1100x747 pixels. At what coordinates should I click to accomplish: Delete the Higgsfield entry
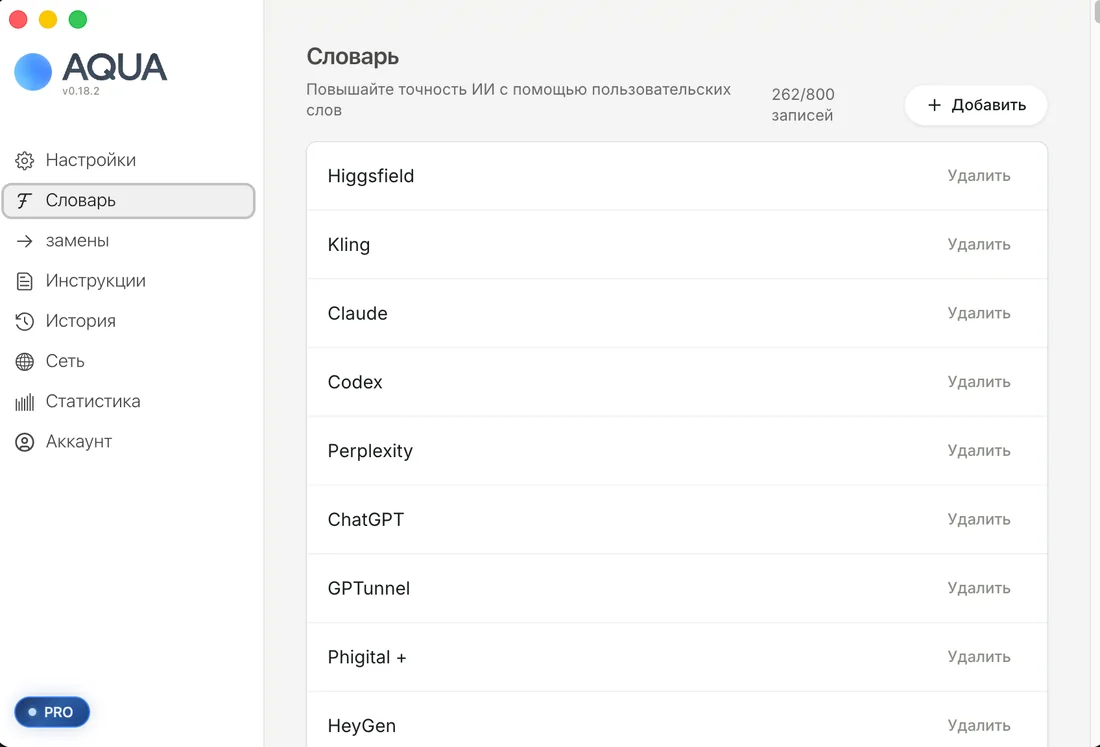[979, 175]
